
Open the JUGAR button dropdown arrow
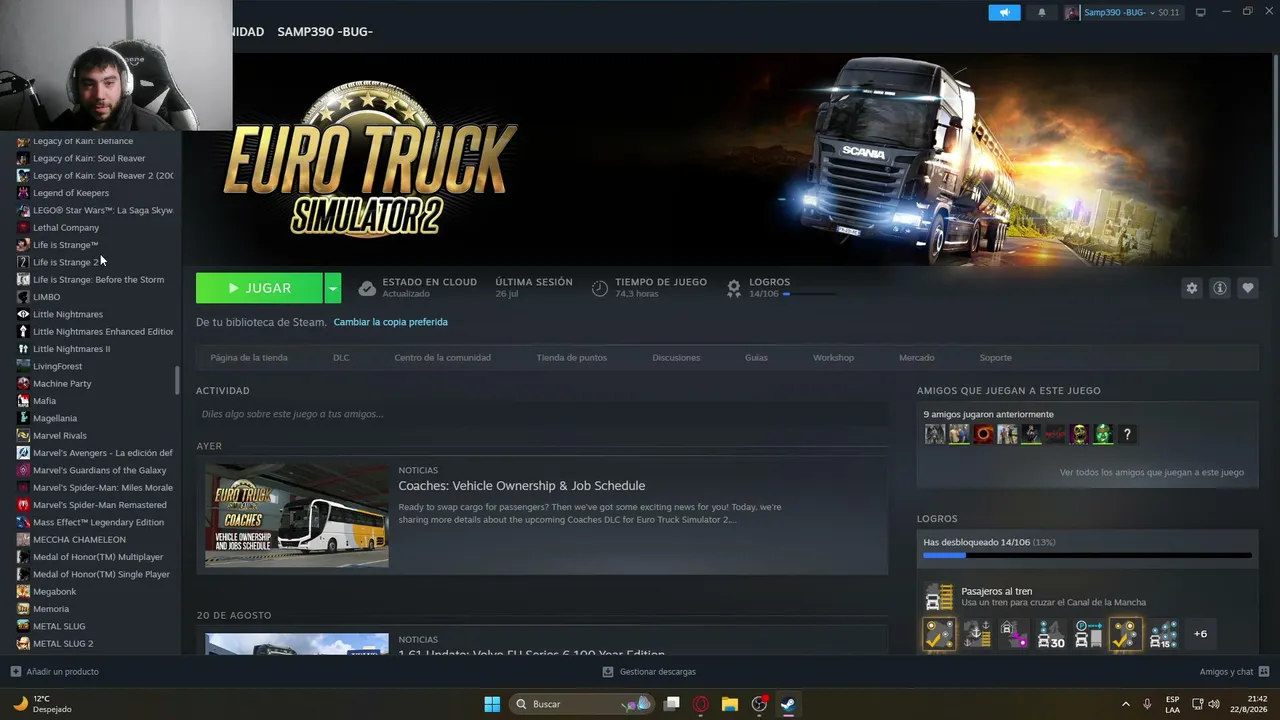(x=333, y=288)
